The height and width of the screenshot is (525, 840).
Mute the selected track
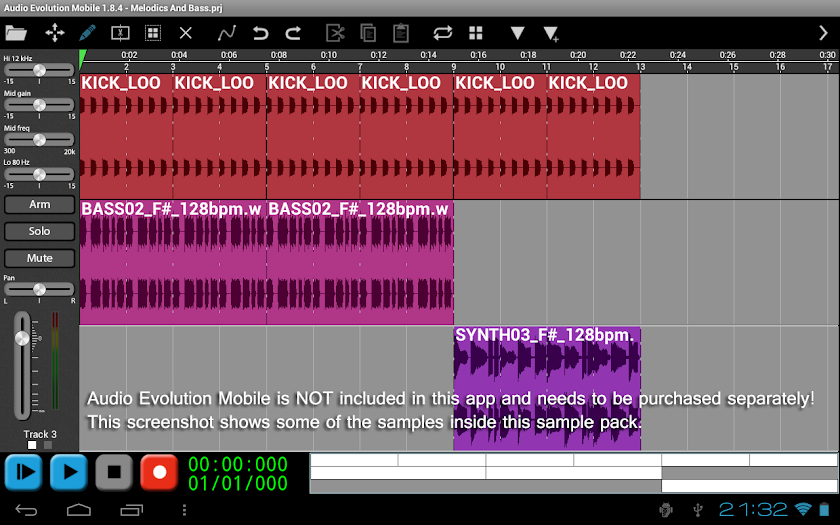[40, 258]
